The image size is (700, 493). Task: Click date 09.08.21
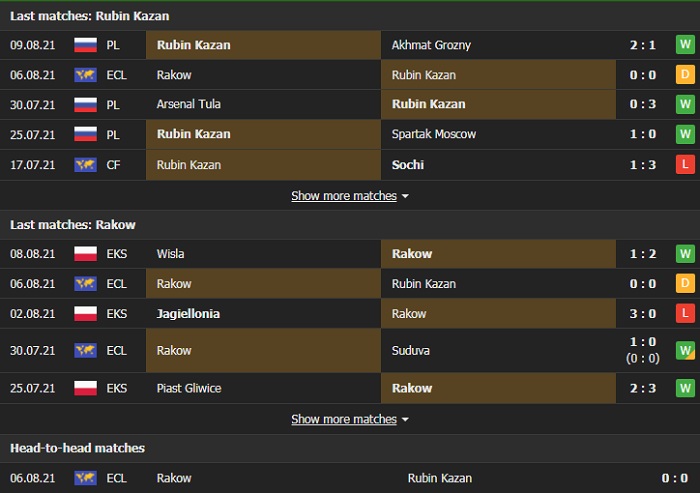(33, 45)
